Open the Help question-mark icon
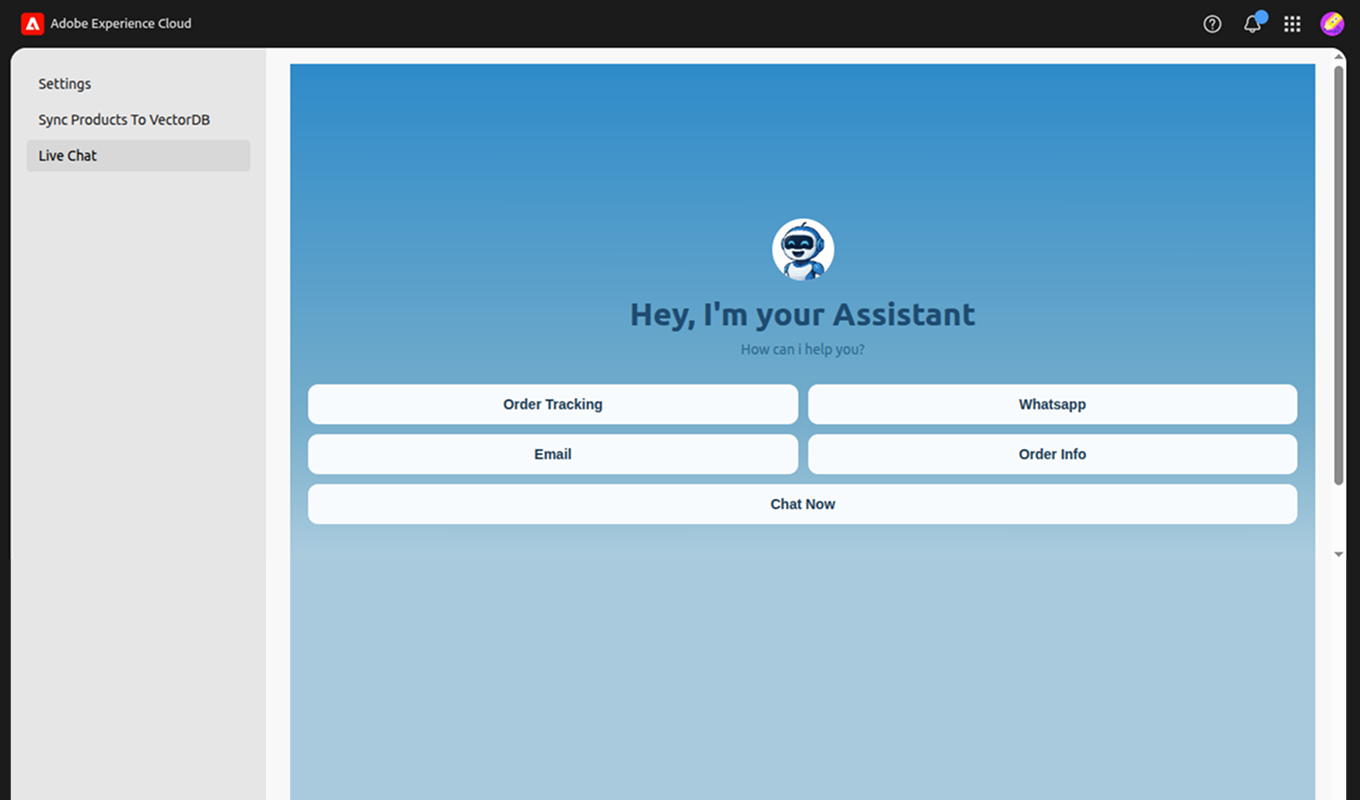The width and height of the screenshot is (1360, 800). 1212,24
